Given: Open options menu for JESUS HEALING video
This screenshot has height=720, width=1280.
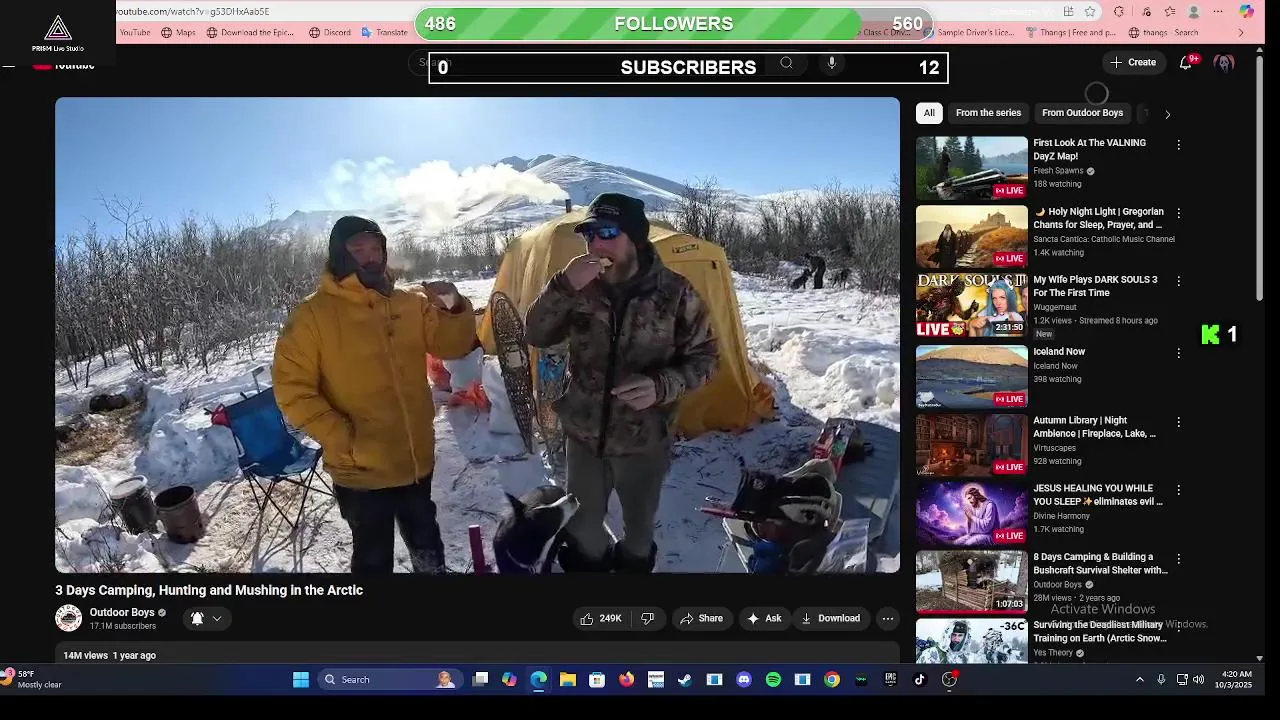Looking at the screenshot, I should 1179,490.
